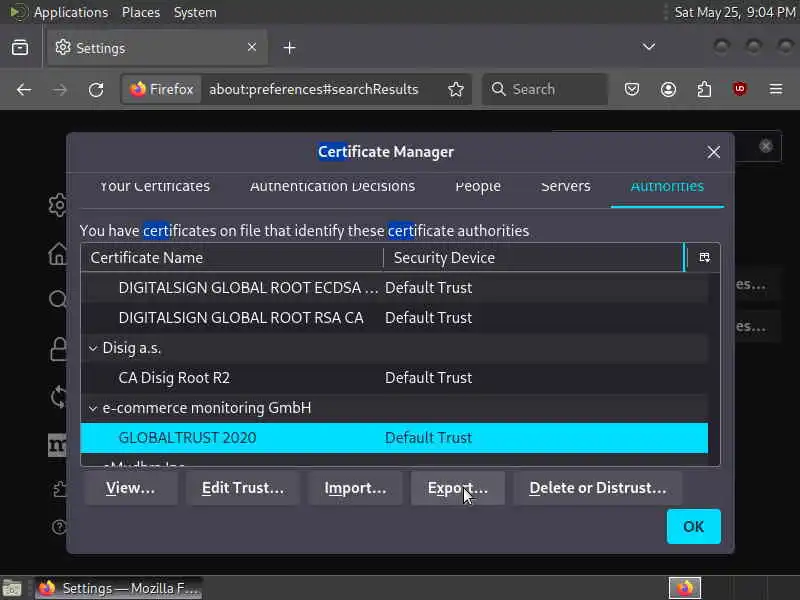Close the Certificate Manager dialog

point(713,152)
